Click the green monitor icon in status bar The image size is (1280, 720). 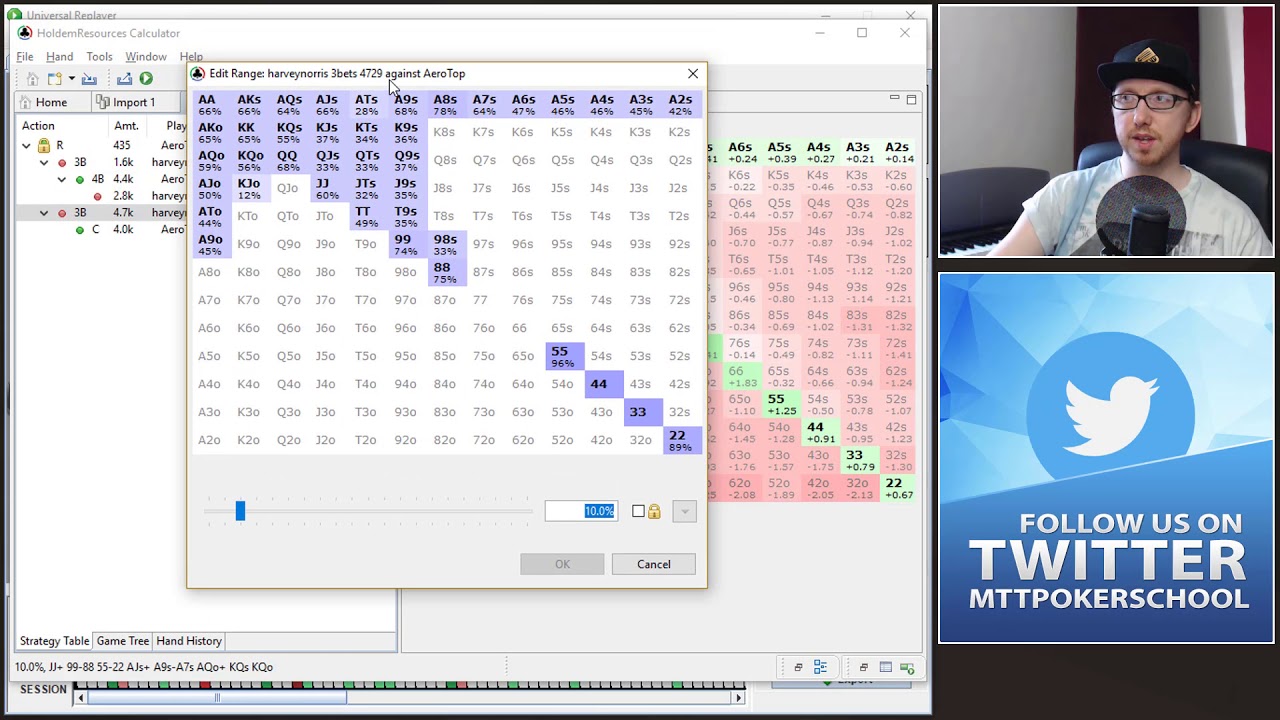point(907,667)
